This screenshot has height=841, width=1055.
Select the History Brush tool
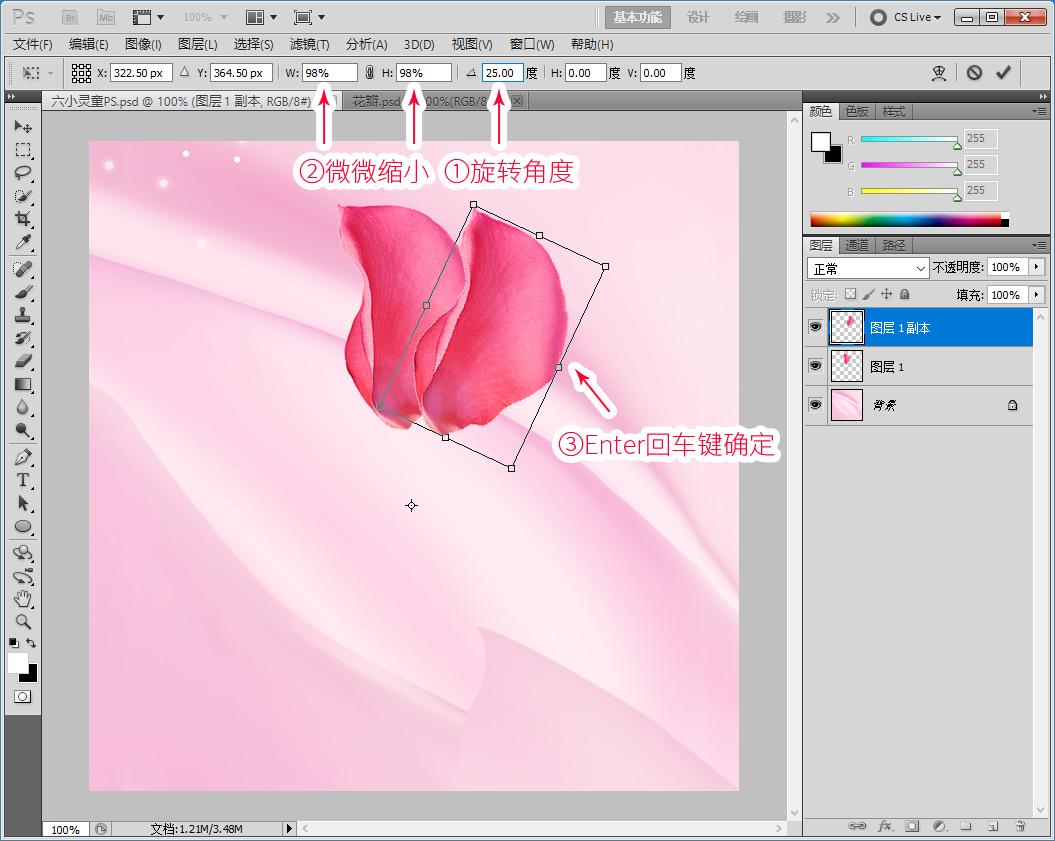click(x=23, y=338)
